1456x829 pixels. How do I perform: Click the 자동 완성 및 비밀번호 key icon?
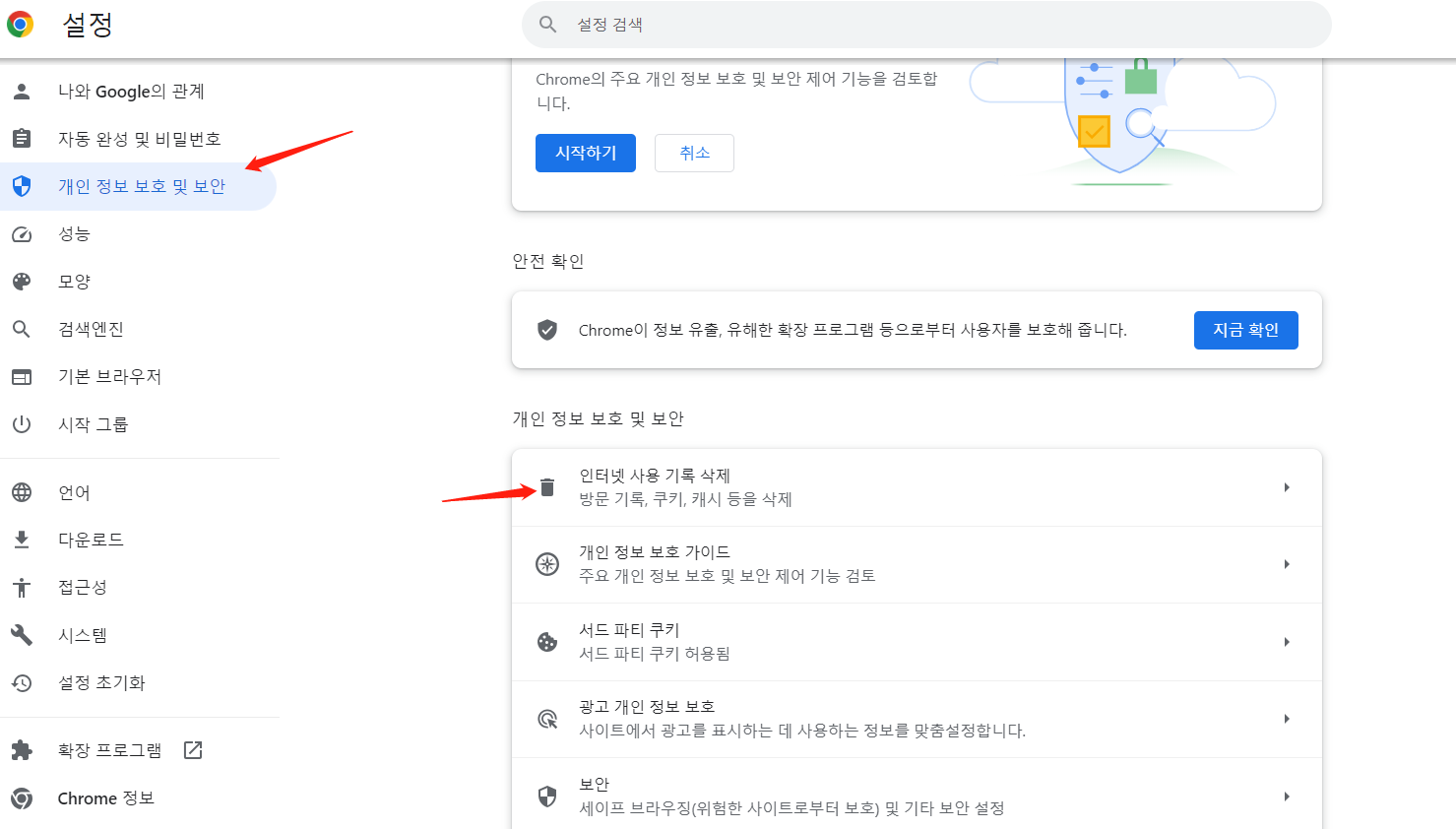[22, 138]
